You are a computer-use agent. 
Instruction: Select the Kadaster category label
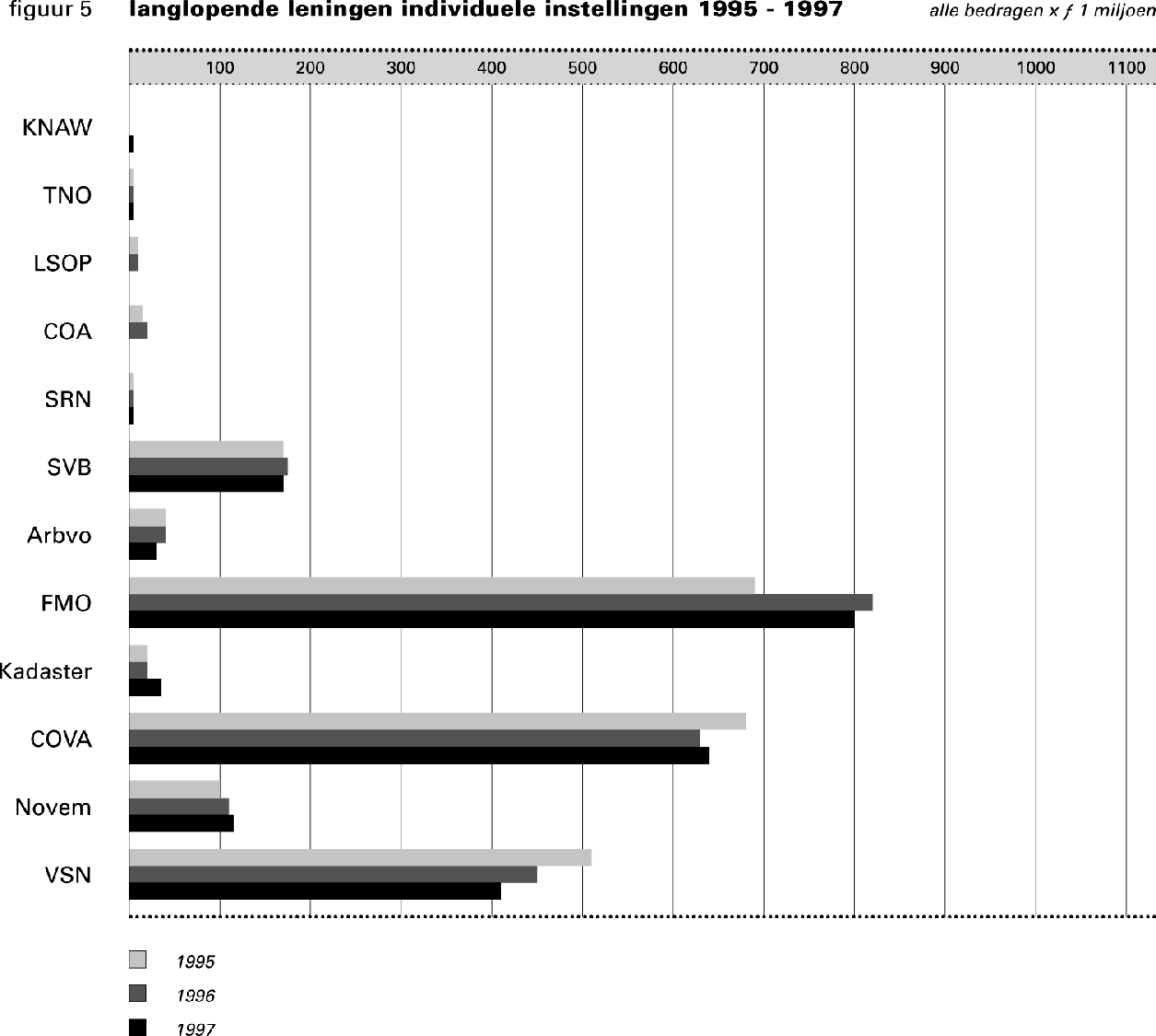click(x=46, y=671)
